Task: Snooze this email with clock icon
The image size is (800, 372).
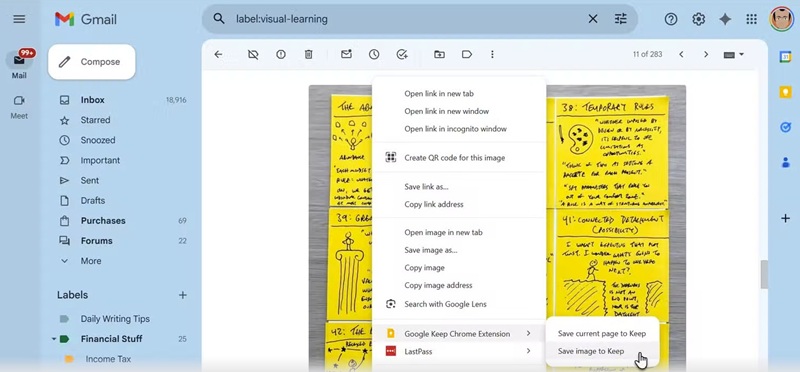Action: [x=374, y=54]
